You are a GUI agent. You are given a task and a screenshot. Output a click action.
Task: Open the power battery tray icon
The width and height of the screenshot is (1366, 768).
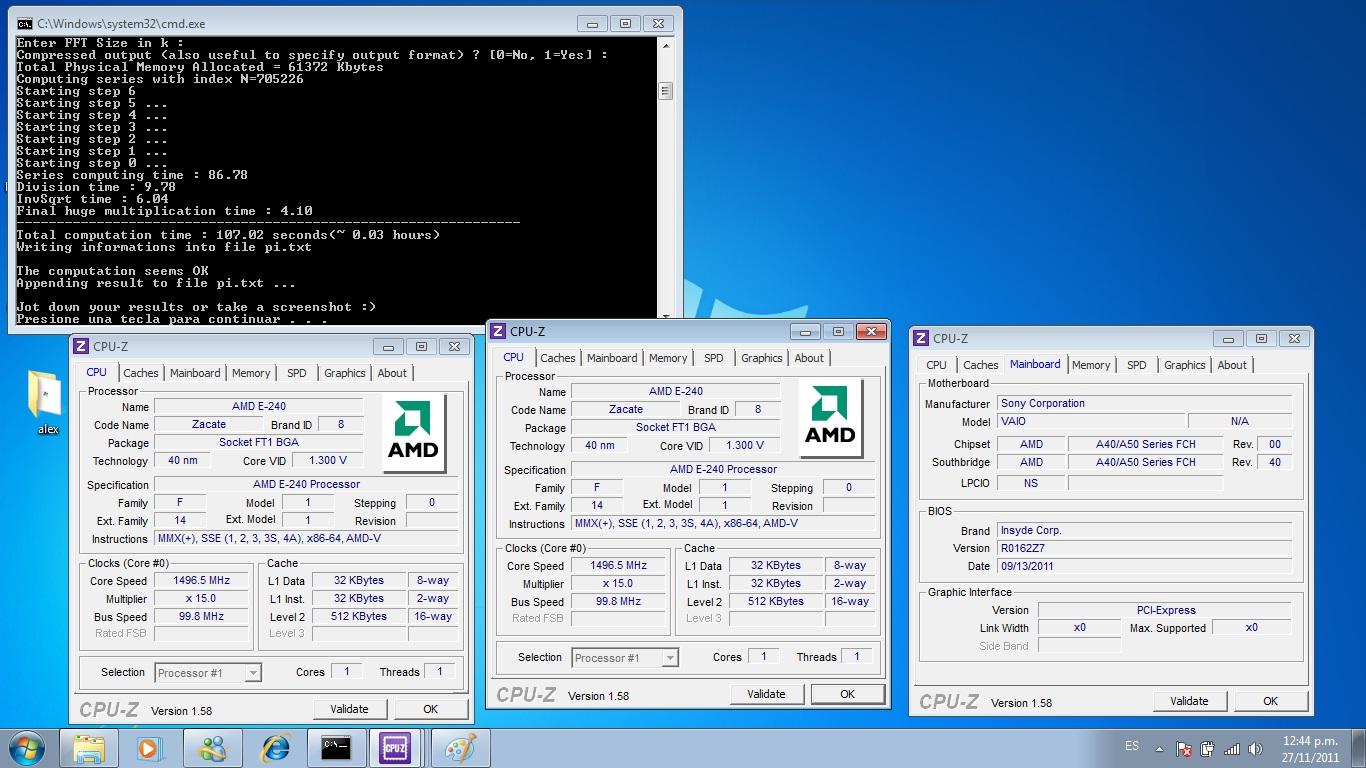coord(1208,748)
